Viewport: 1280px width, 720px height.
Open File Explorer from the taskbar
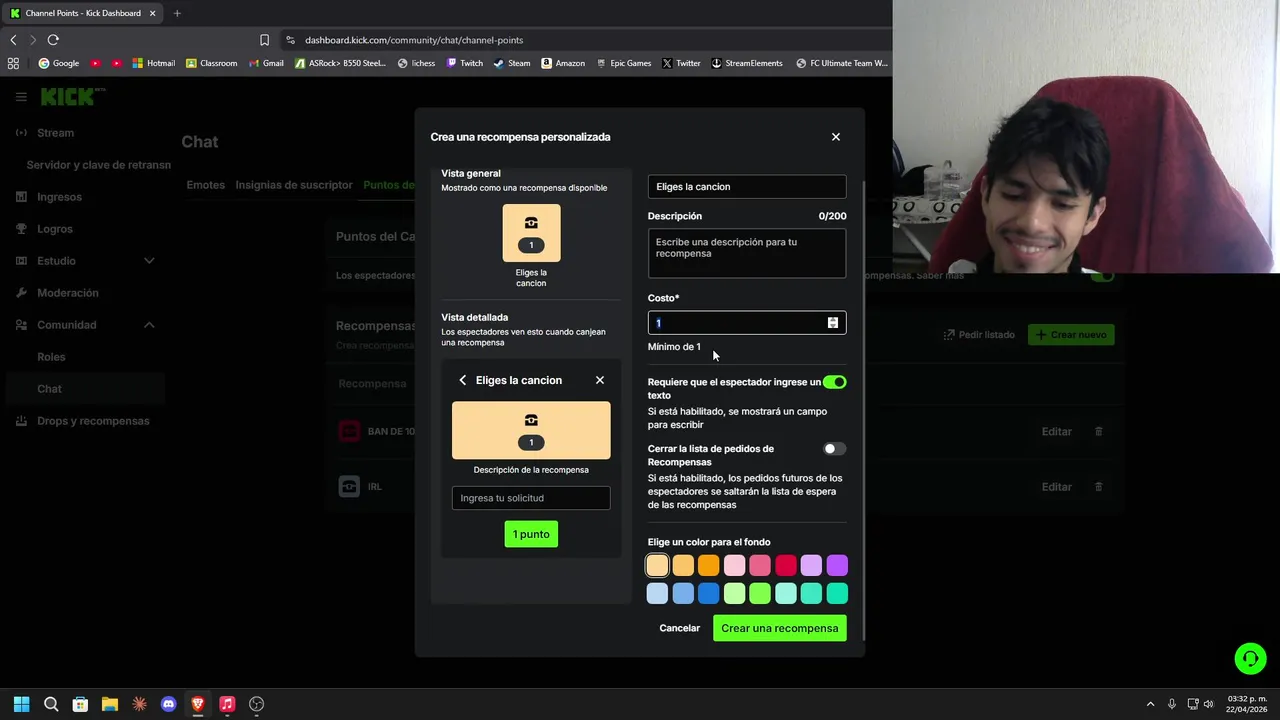pyautogui.click(x=110, y=704)
